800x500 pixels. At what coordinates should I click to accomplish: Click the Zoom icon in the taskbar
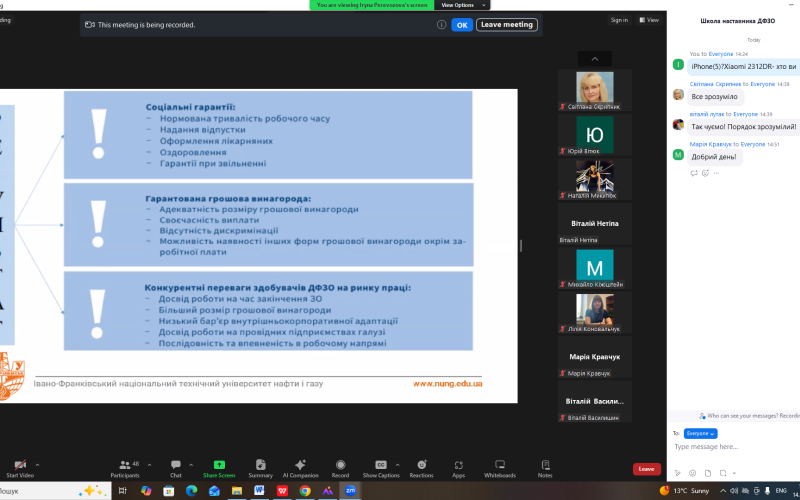pos(350,491)
